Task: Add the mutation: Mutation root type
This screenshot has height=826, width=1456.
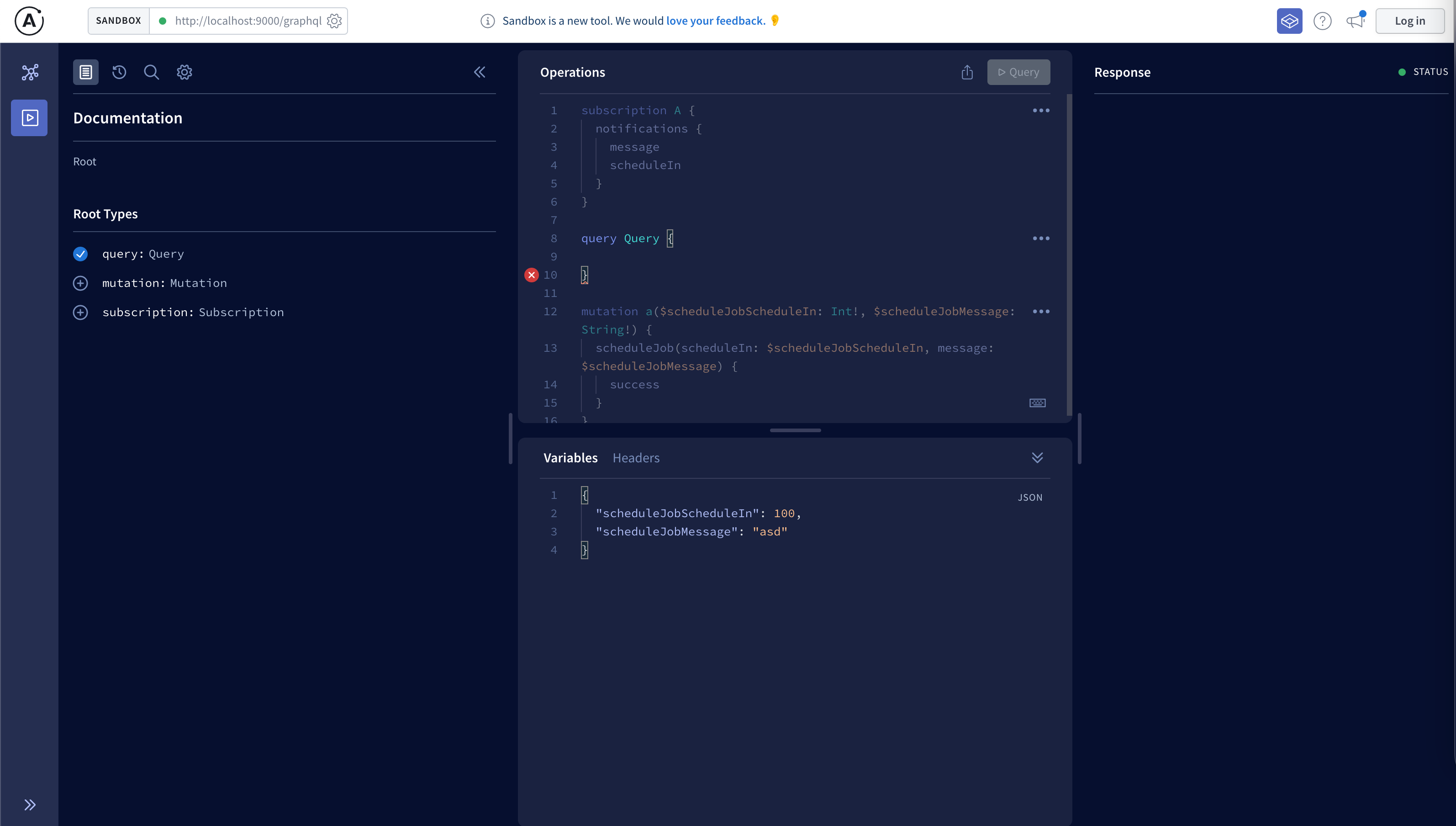Action: (80, 283)
